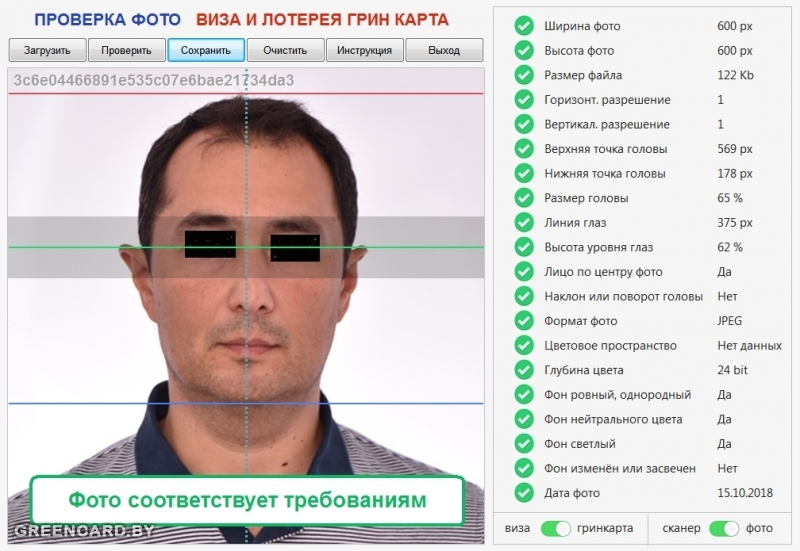
Task: Click the check icon for Дата фото
Action: click(x=523, y=492)
